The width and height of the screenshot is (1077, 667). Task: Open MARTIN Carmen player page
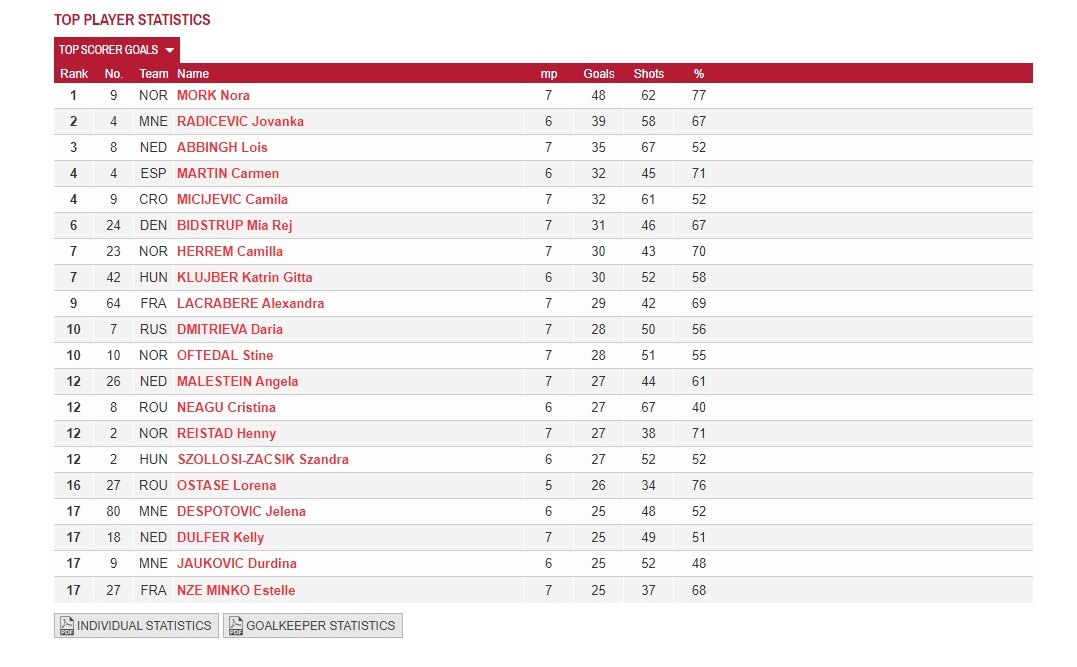pyautogui.click(x=228, y=174)
